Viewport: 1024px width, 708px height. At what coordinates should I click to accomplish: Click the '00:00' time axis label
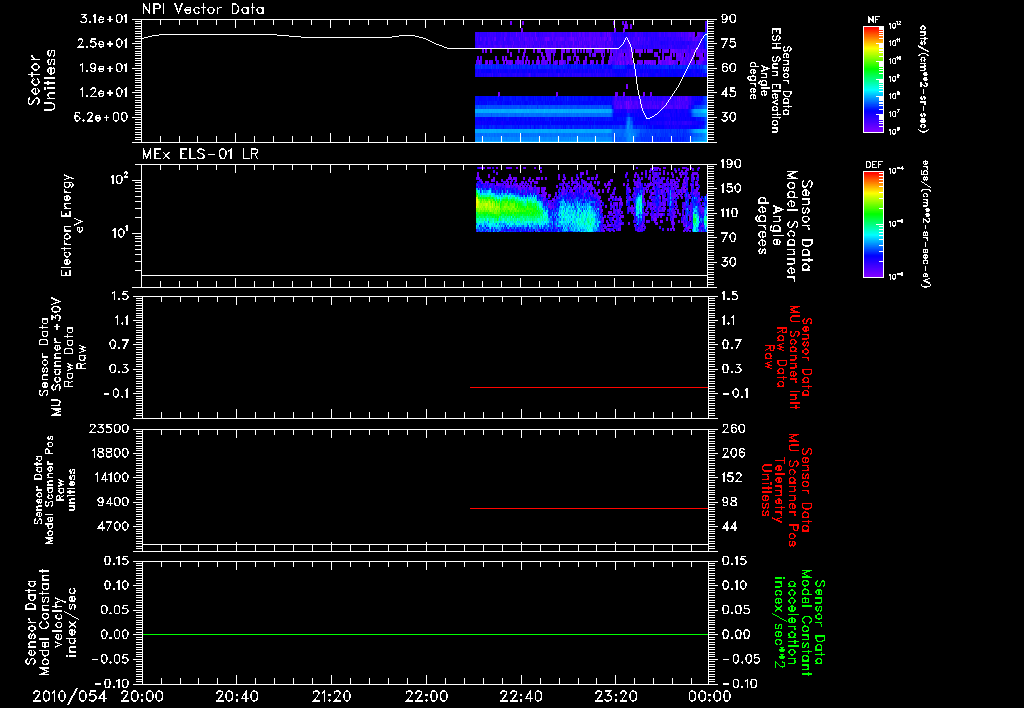point(710,696)
